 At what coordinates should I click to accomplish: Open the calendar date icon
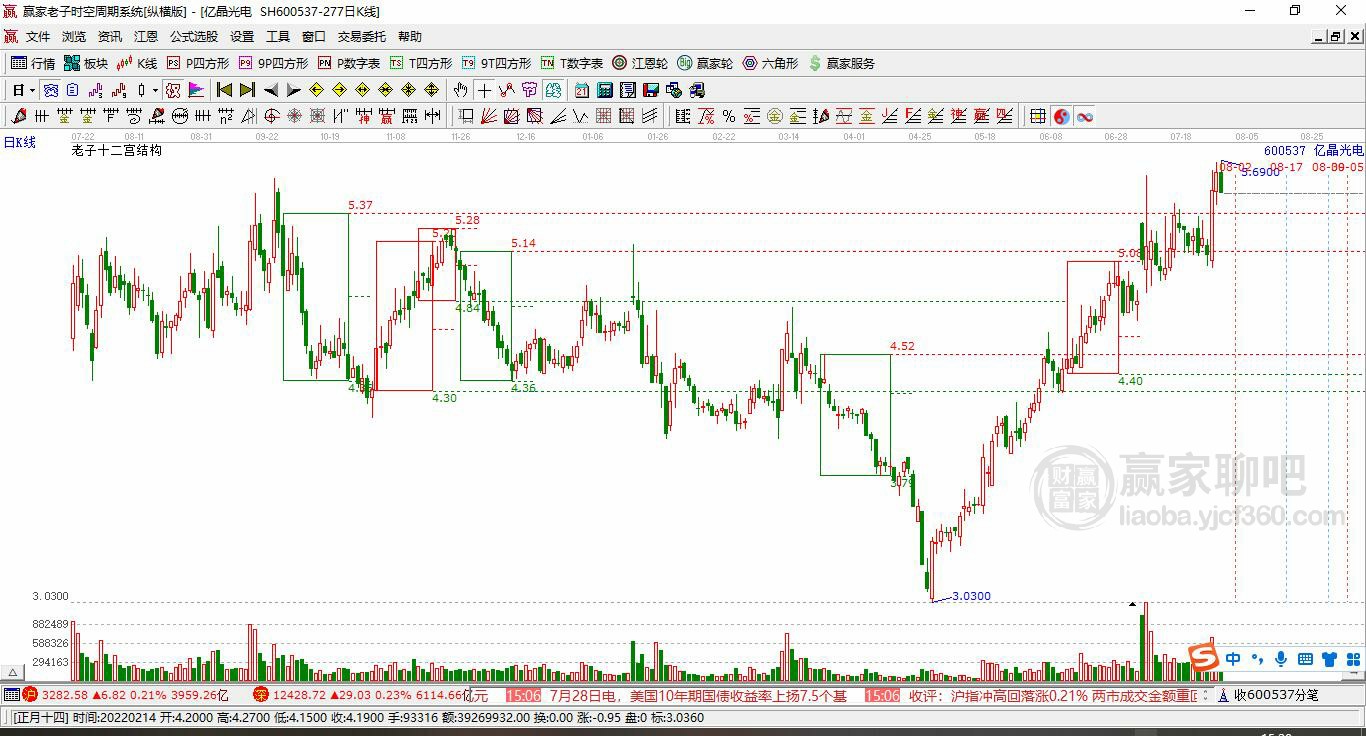581,90
